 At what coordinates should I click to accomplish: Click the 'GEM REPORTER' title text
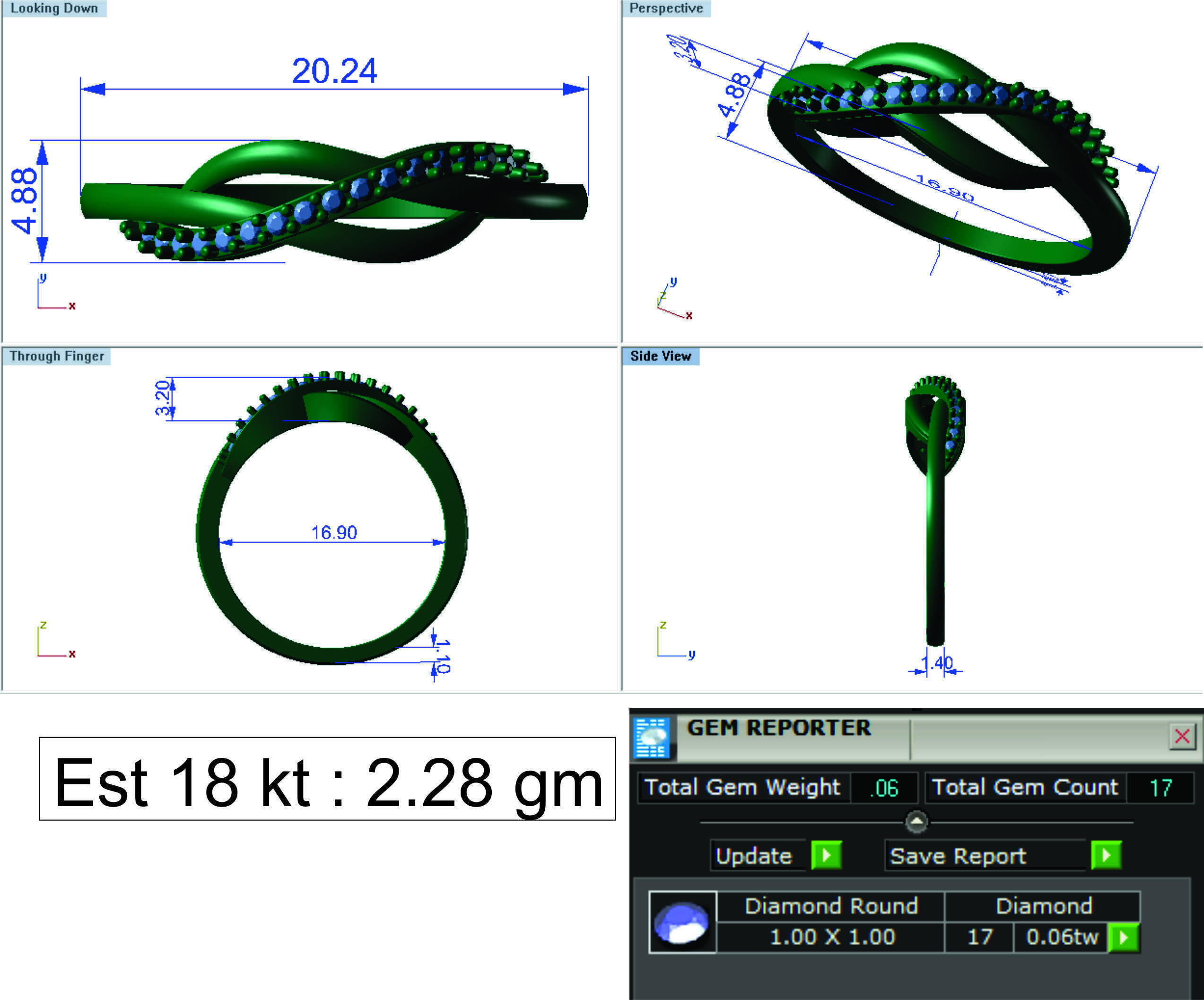click(778, 728)
